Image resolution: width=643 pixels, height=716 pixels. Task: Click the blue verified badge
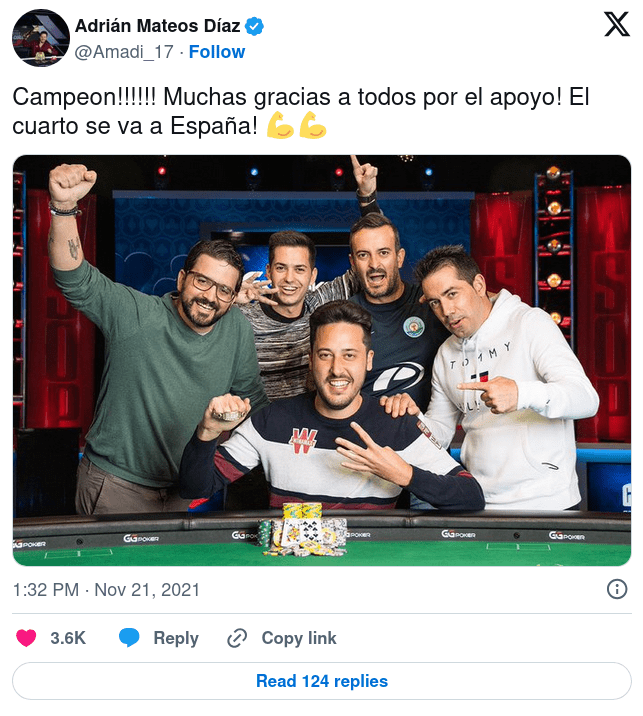pos(254,26)
